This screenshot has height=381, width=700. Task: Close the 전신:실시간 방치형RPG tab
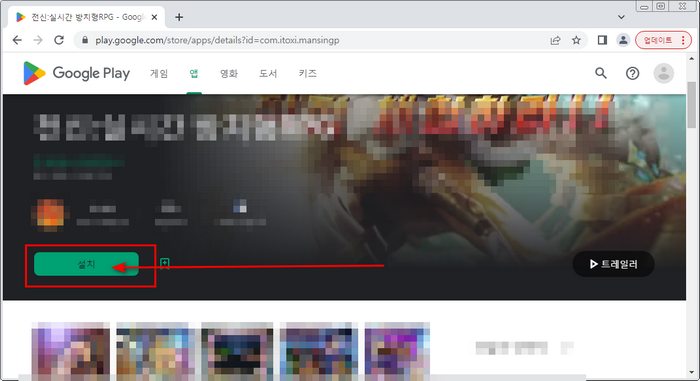pos(154,17)
